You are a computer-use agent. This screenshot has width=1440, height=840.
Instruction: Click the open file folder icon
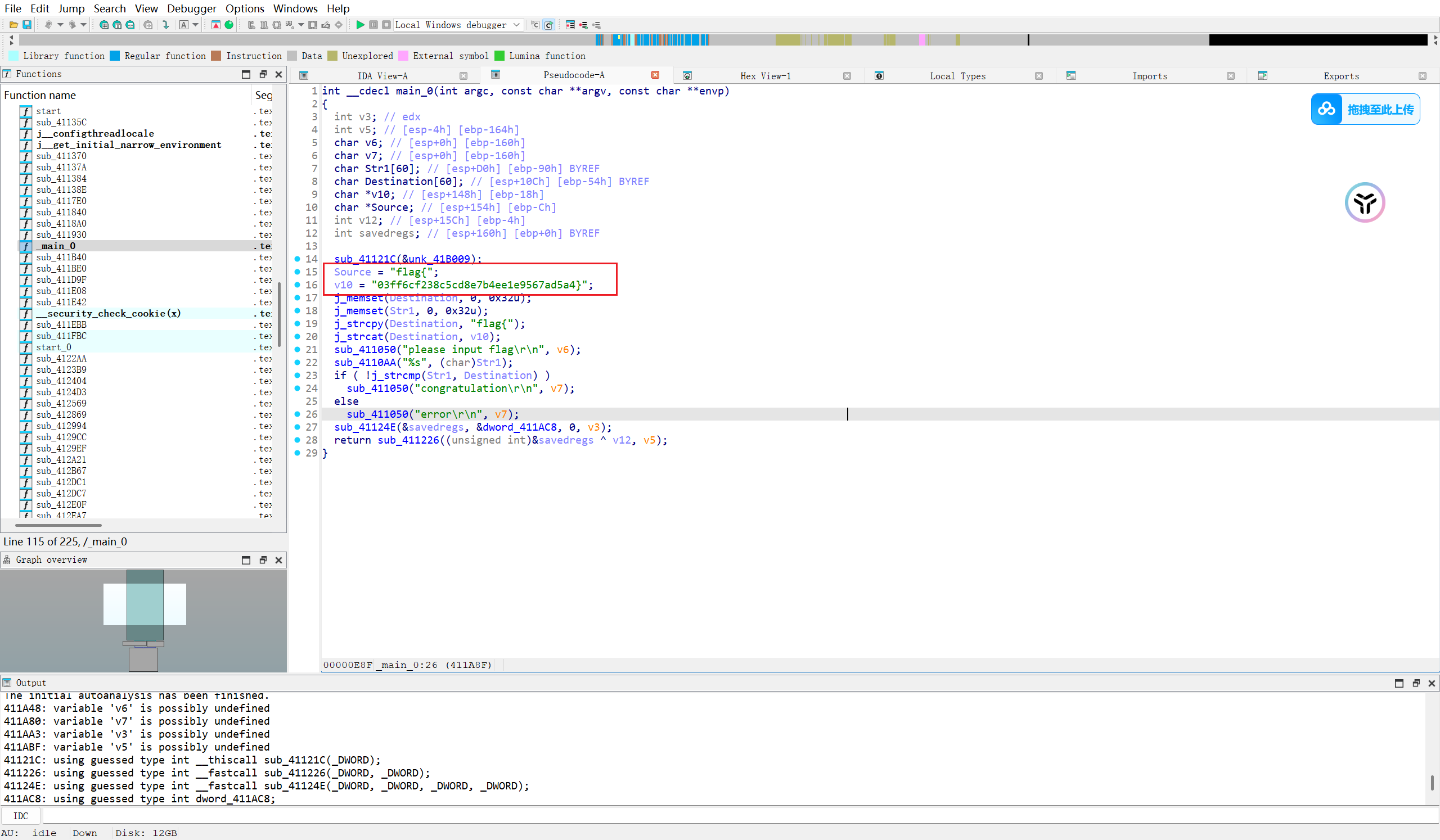pos(13,25)
